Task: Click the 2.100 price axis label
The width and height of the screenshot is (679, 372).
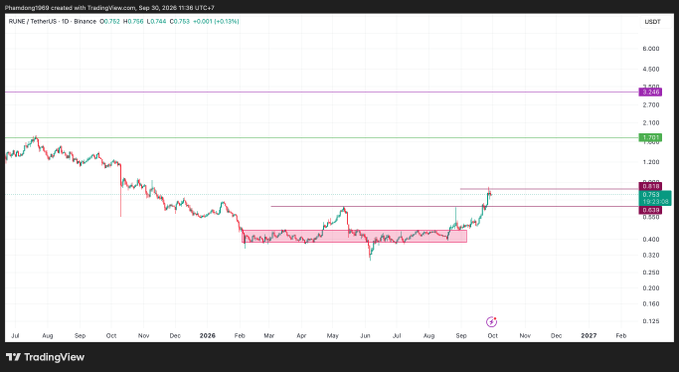Action: 651,123
